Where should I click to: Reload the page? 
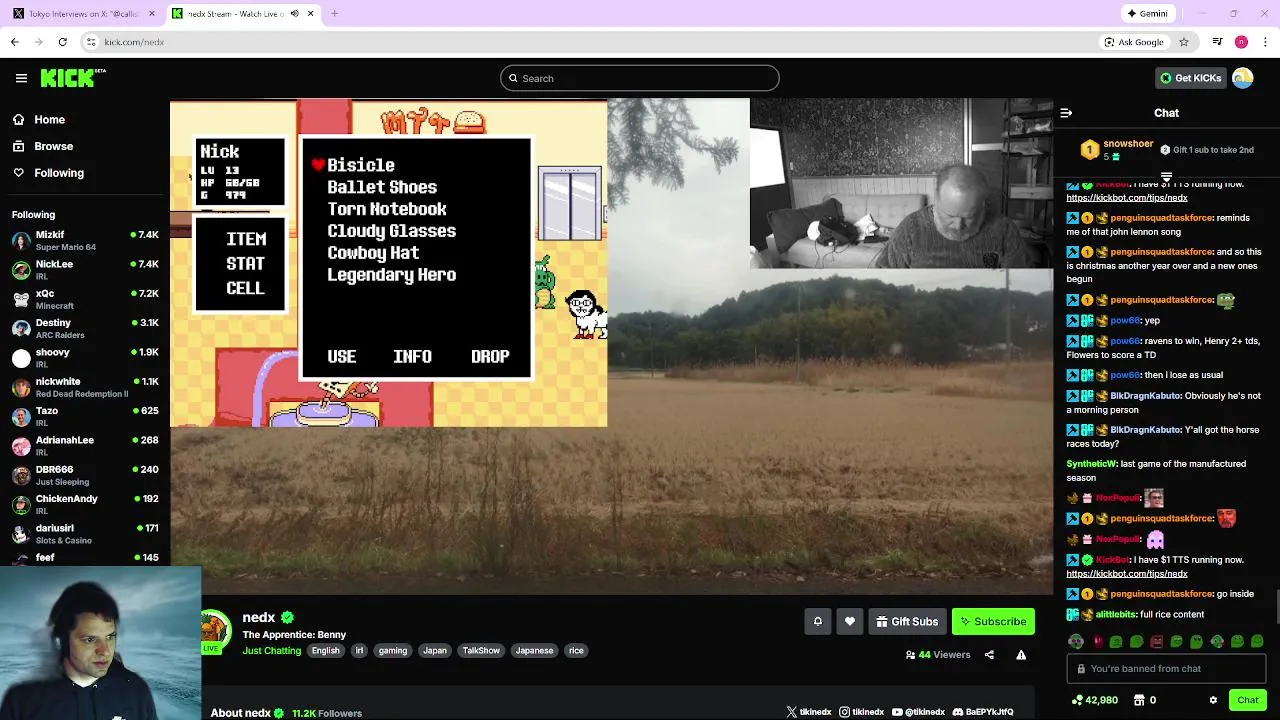click(x=62, y=42)
